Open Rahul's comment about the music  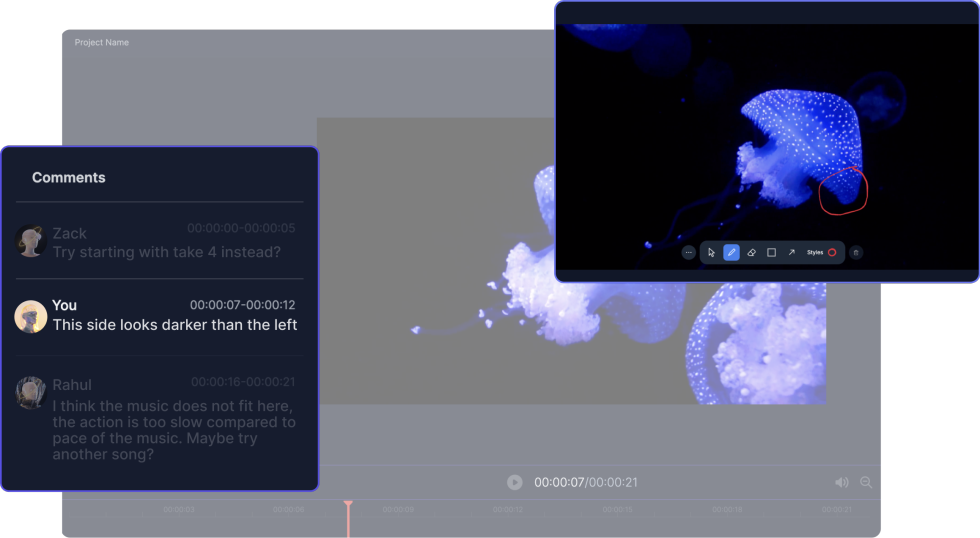click(174, 422)
